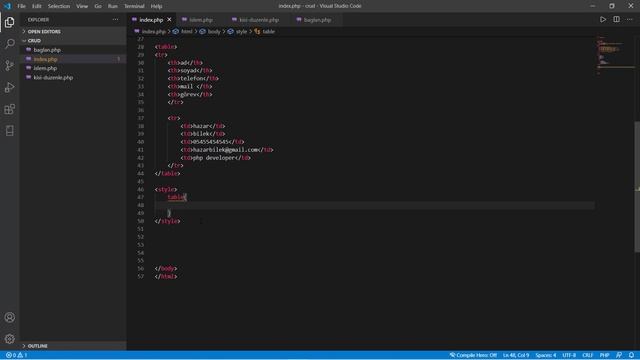Open the Explorer view in activity bar
Viewport: 640px width, 360px height.
pos(9,22)
